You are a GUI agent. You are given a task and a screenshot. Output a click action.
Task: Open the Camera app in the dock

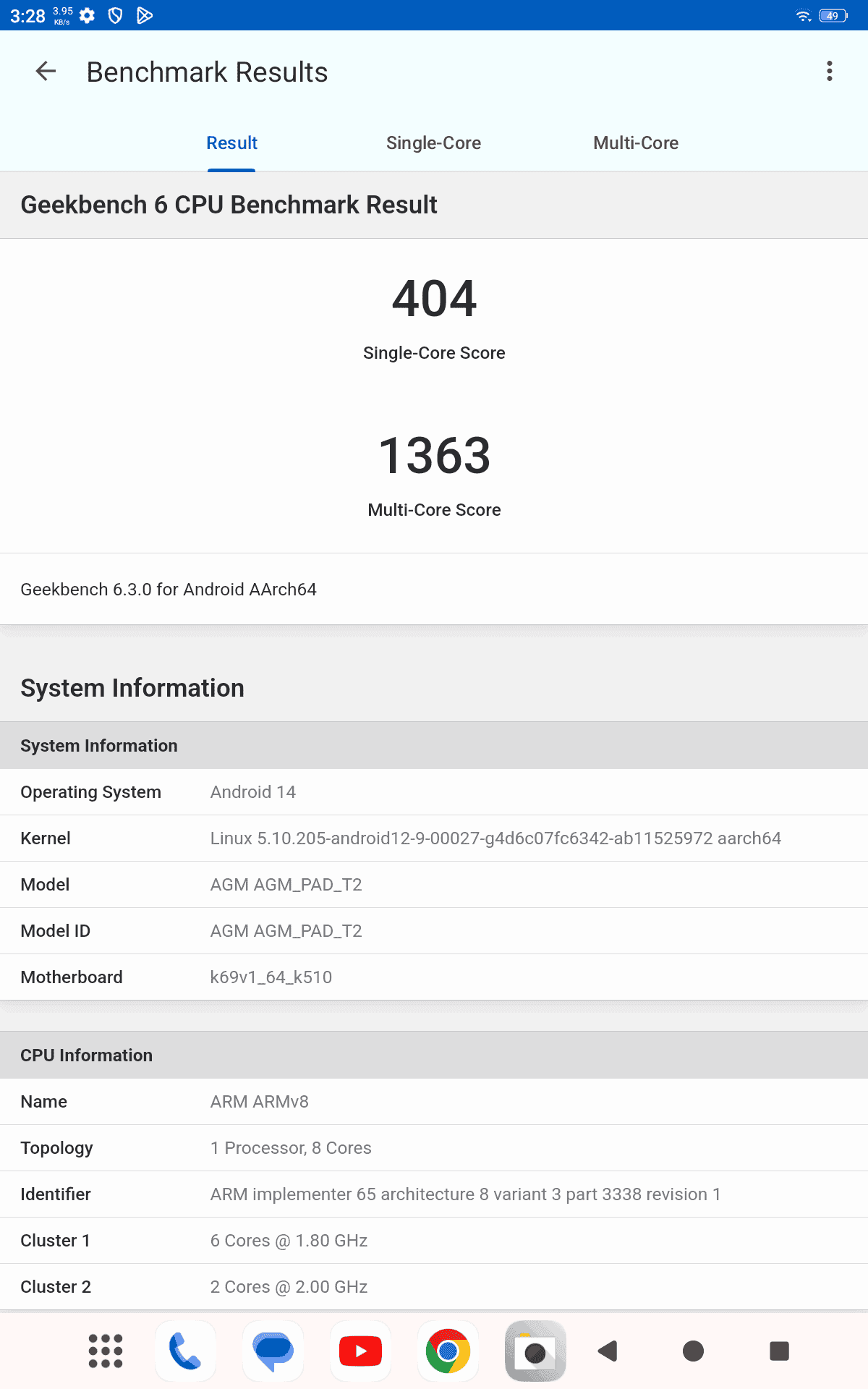535,1351
